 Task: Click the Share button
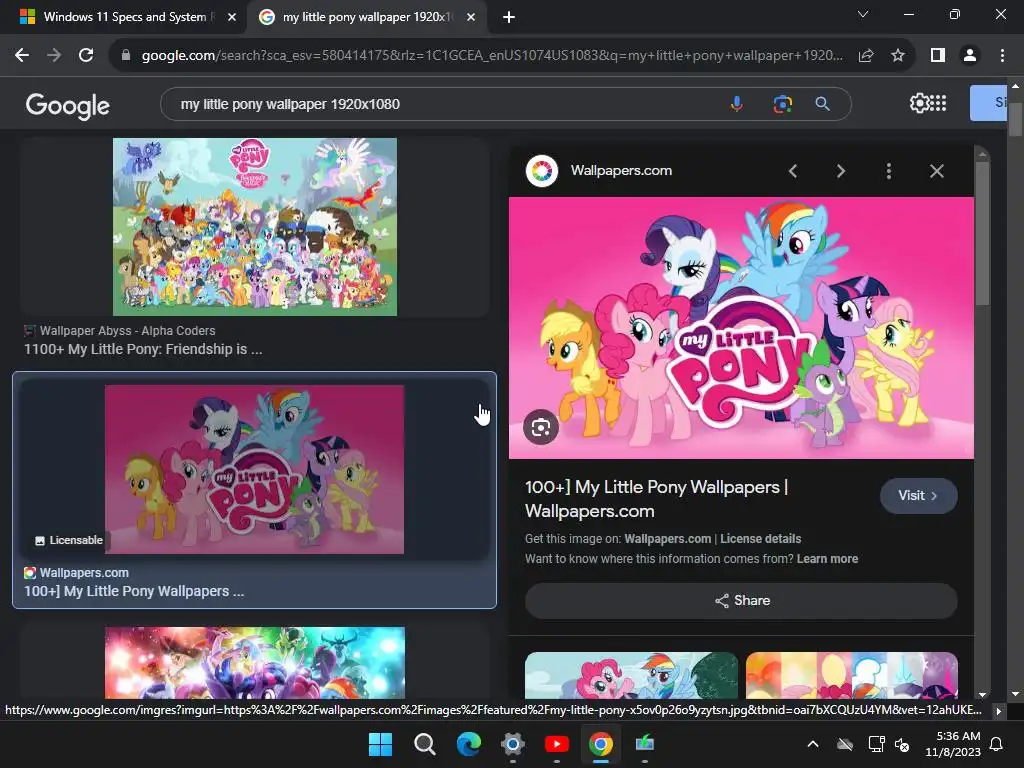click(741, 601)
